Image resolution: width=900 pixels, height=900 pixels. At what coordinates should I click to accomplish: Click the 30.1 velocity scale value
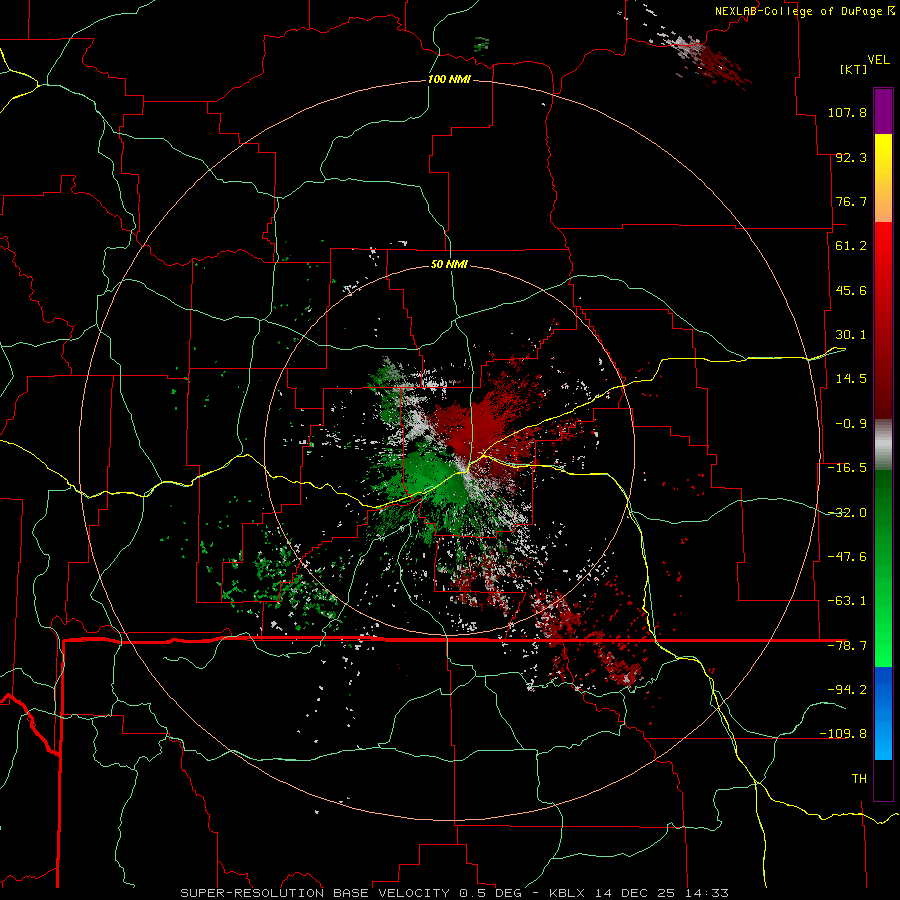click(x=851, y=335)
